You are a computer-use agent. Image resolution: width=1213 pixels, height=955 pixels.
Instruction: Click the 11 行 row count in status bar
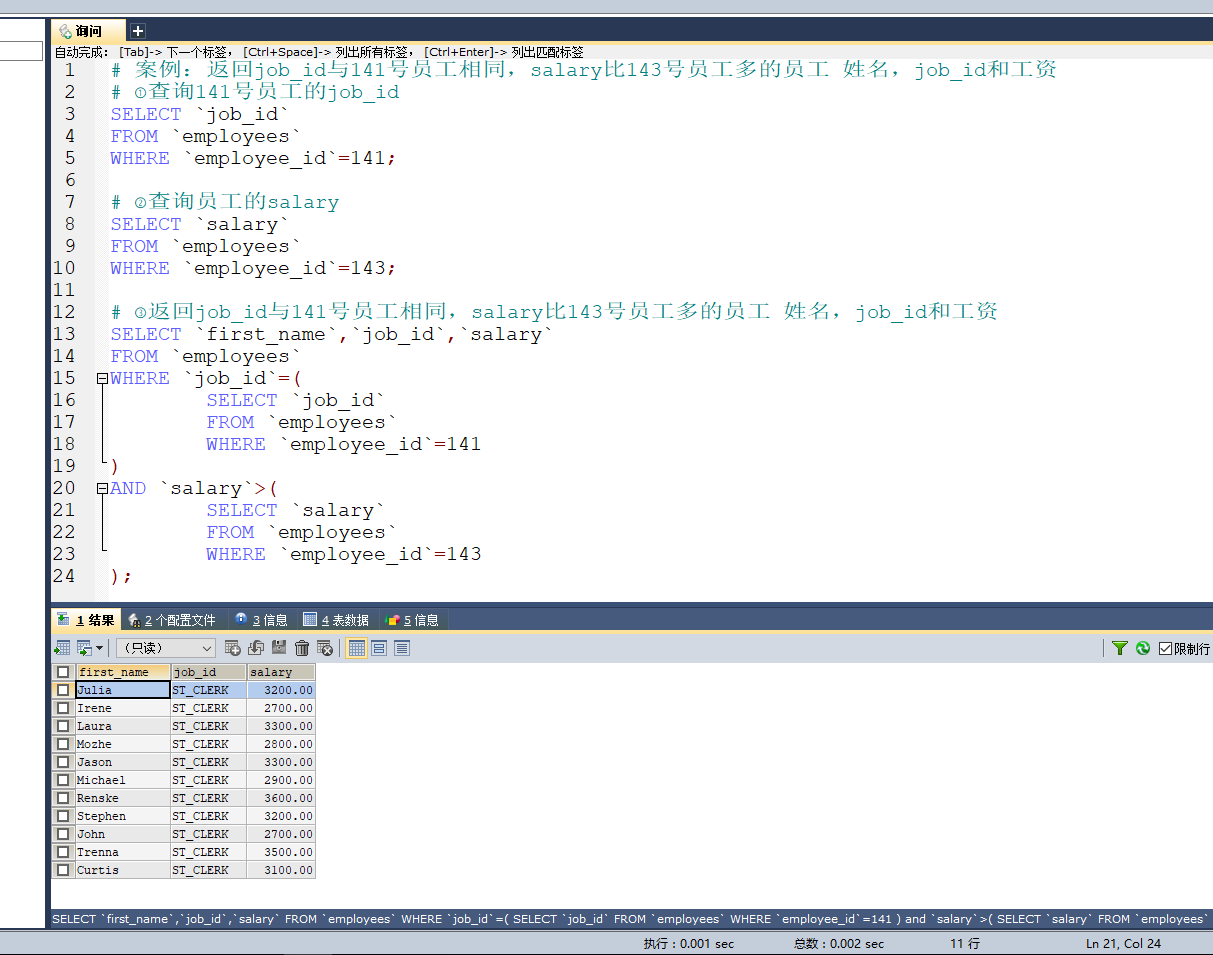[965, 943]
